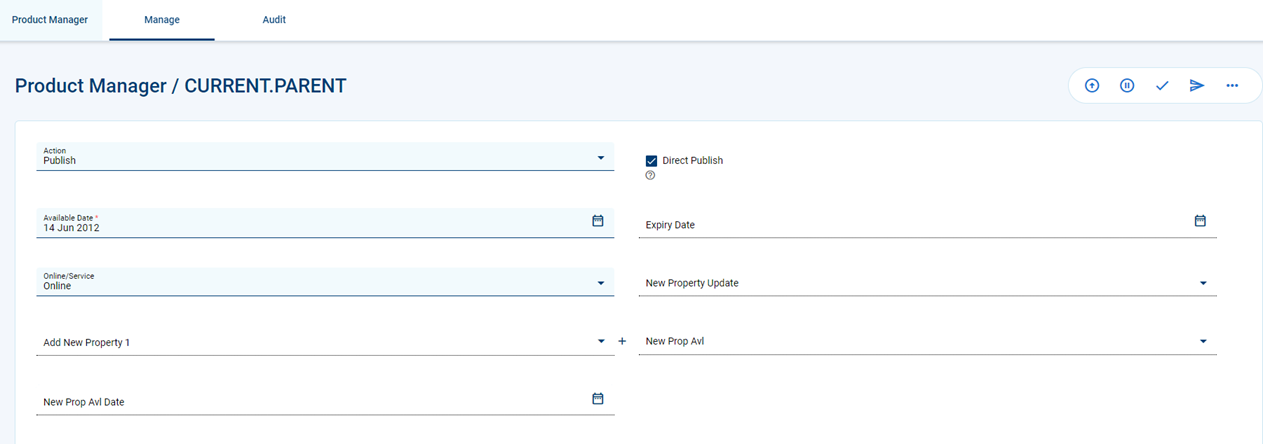The width and height of the screenshot is (1263, 444).
Task: Click the checkmark validate icon
Action: (x=1162, y=86)
